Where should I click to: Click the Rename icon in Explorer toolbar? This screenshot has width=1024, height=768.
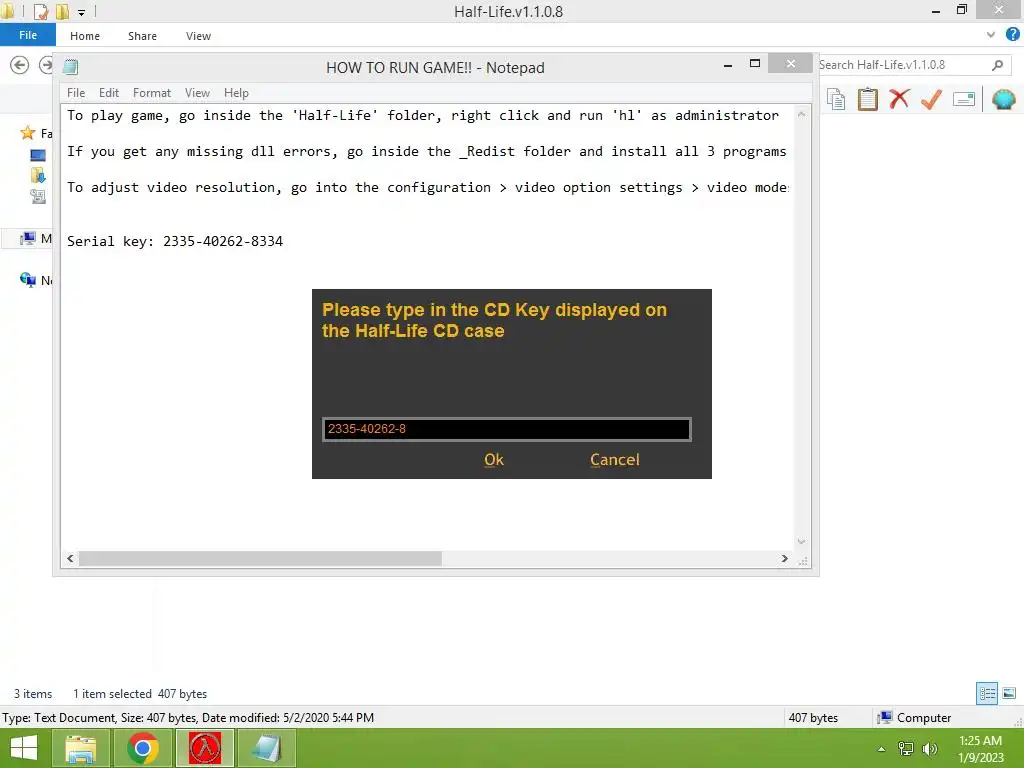tap(964, 99)
